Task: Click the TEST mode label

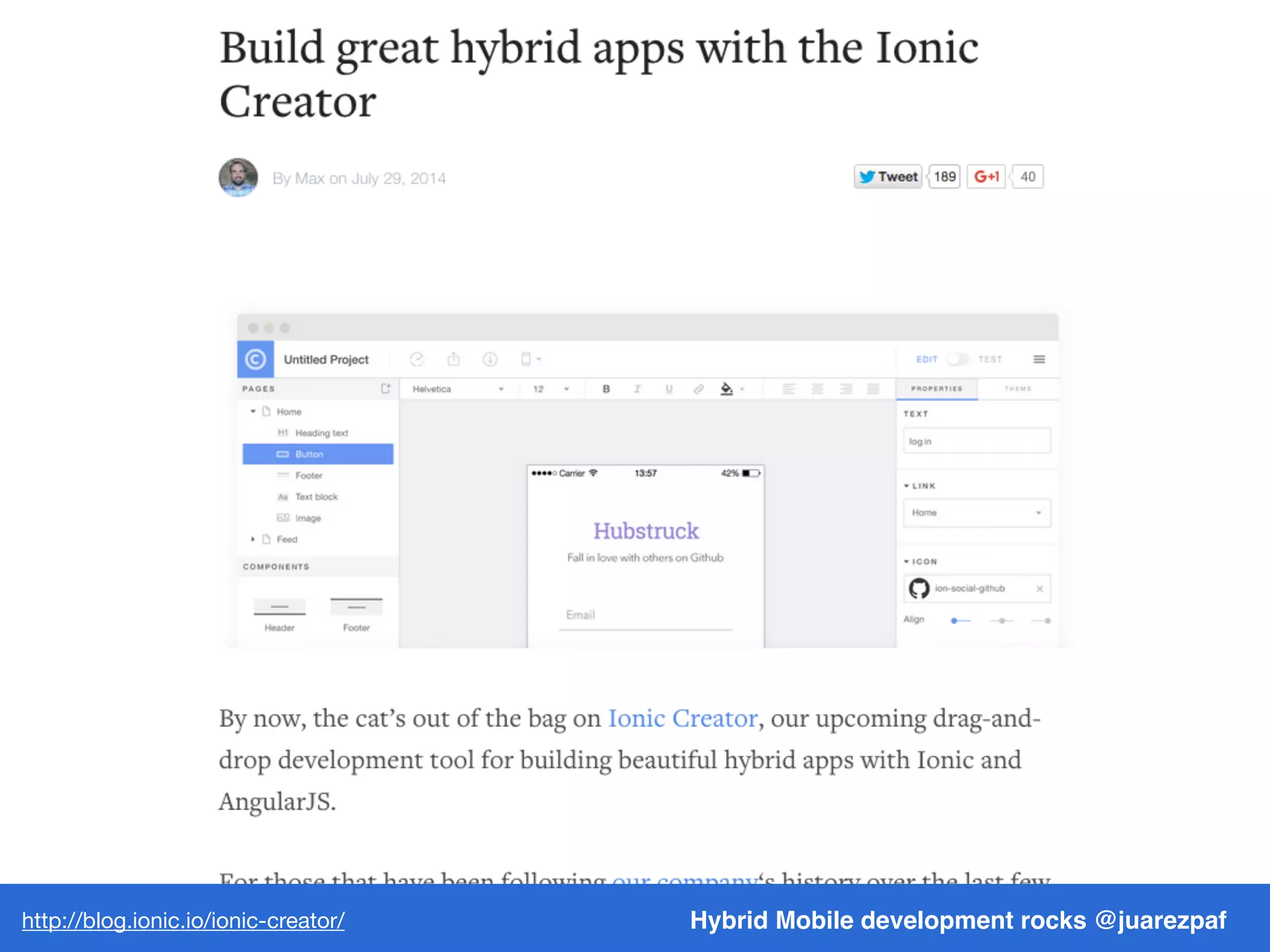Action: (990, 359)
